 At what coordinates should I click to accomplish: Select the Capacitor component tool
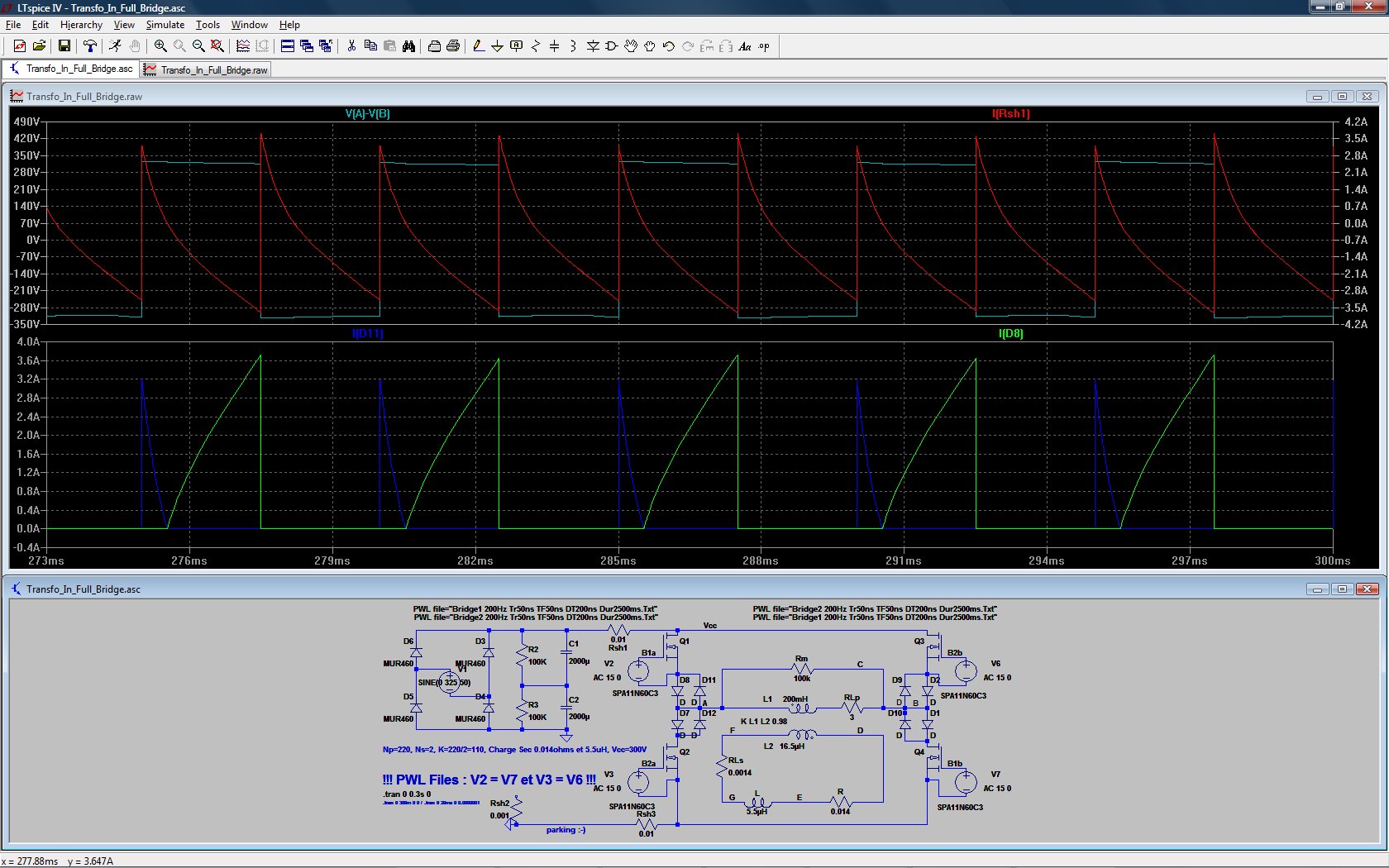[x=554, y=46]
